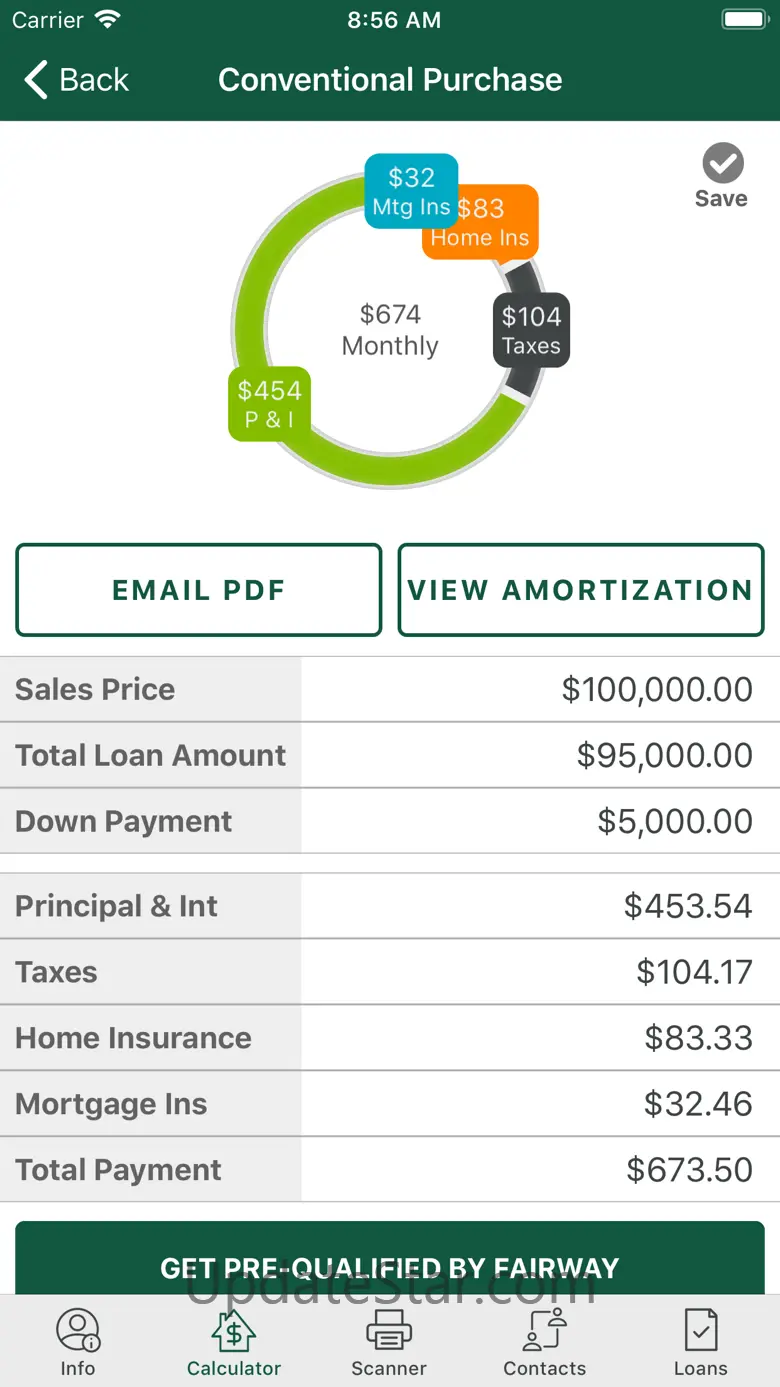The width and height of the screenshot is (780, 1387).
Task: Open the Loans document icon
Action: point(700,1331)
